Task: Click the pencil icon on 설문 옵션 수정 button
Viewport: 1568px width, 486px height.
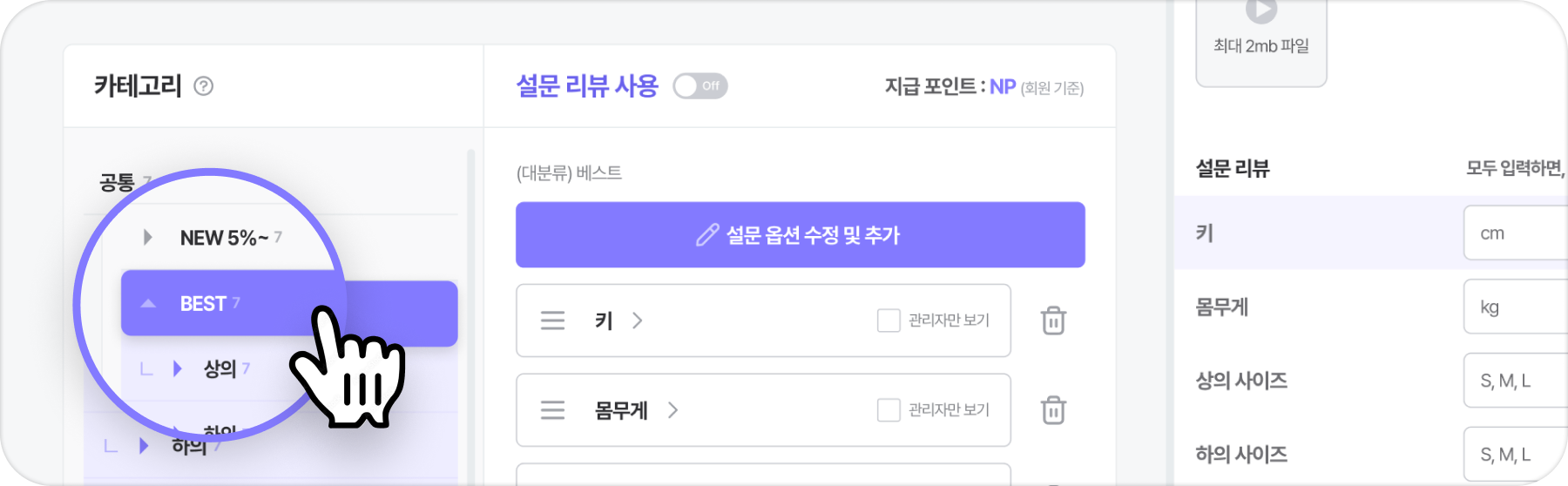Action: [707, 235]
